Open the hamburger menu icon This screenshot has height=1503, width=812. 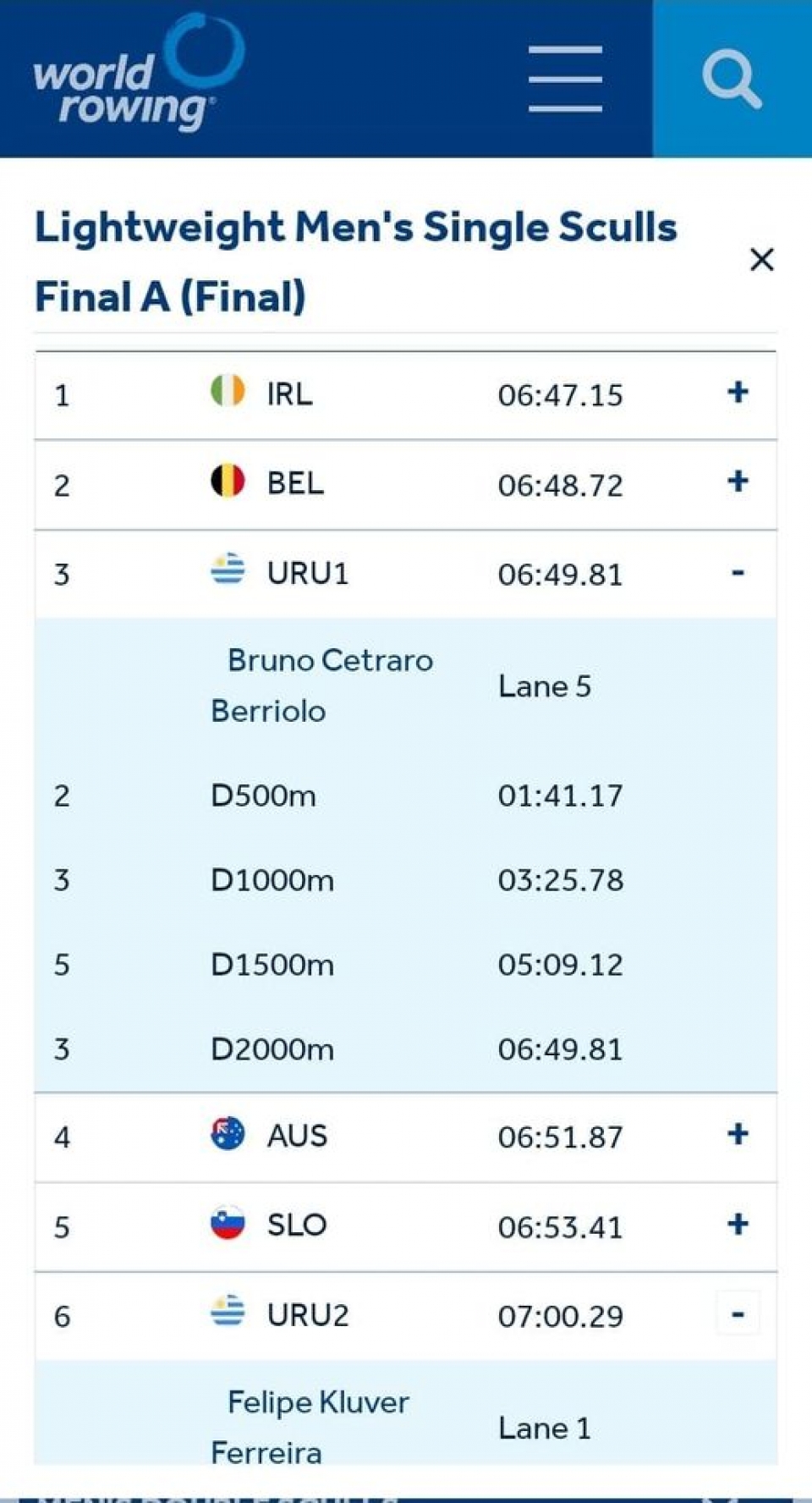pyautogui.click(x=565, y=79)
